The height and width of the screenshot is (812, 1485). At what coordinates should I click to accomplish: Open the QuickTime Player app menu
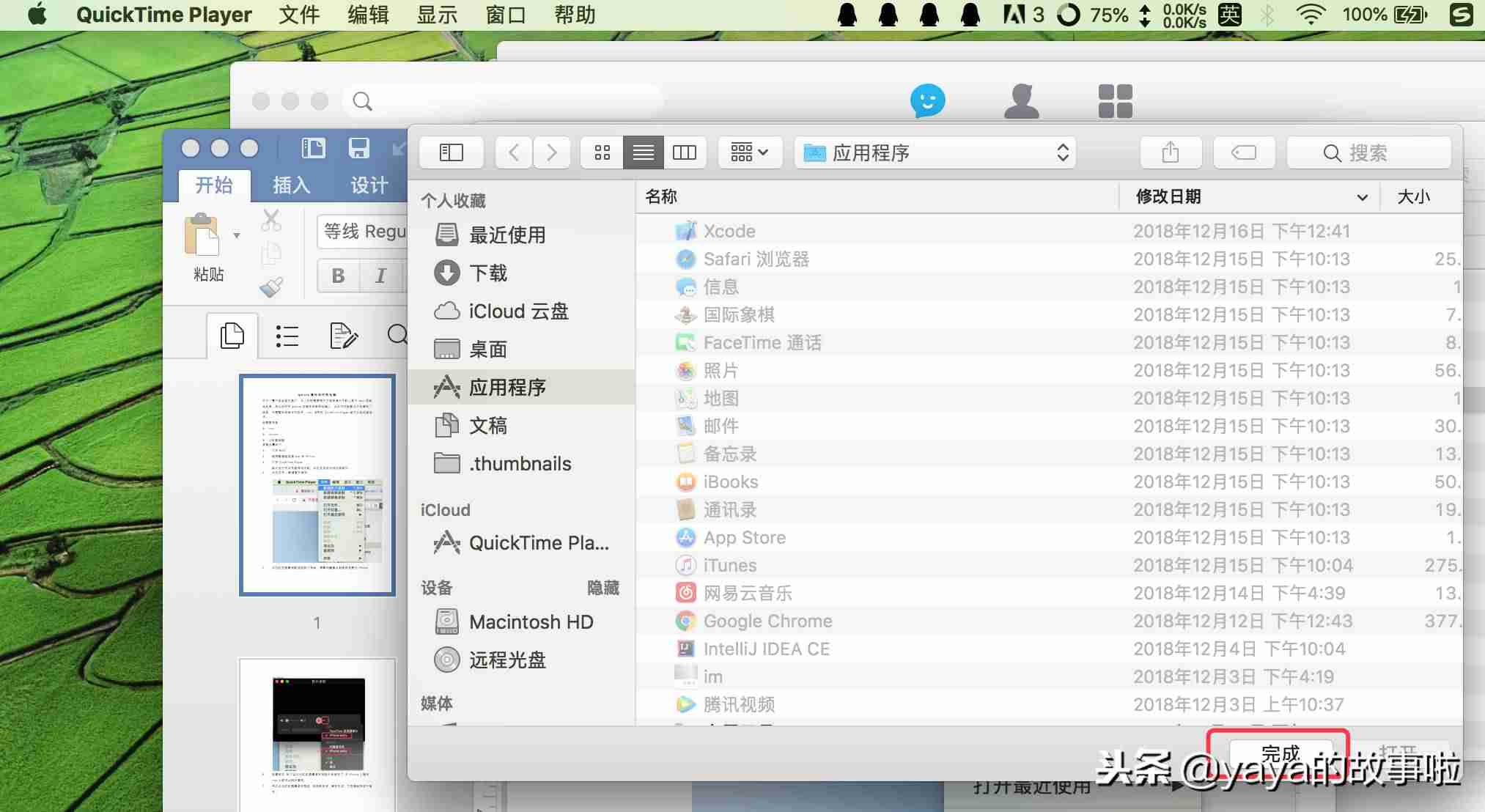pos(164,15)
